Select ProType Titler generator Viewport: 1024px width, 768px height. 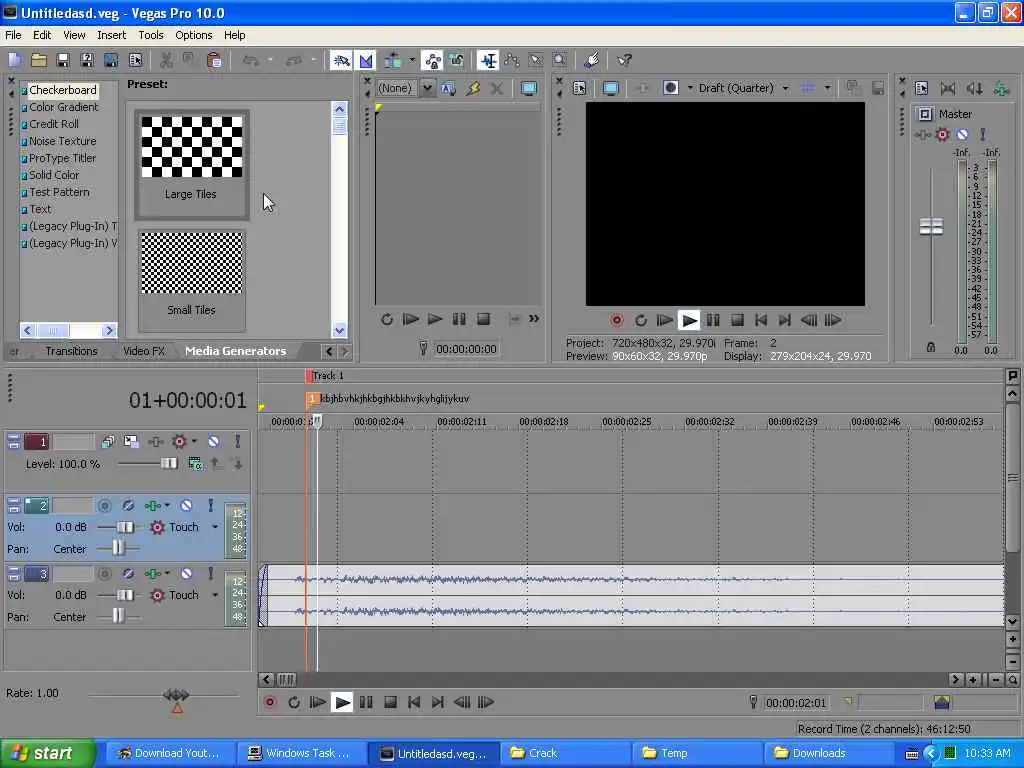pos(62,158)
